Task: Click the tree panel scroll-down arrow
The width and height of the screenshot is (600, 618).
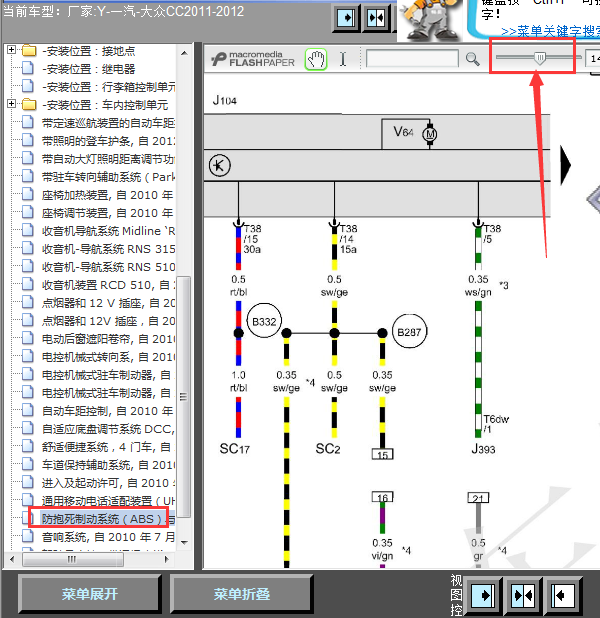Action: (184, 543)
